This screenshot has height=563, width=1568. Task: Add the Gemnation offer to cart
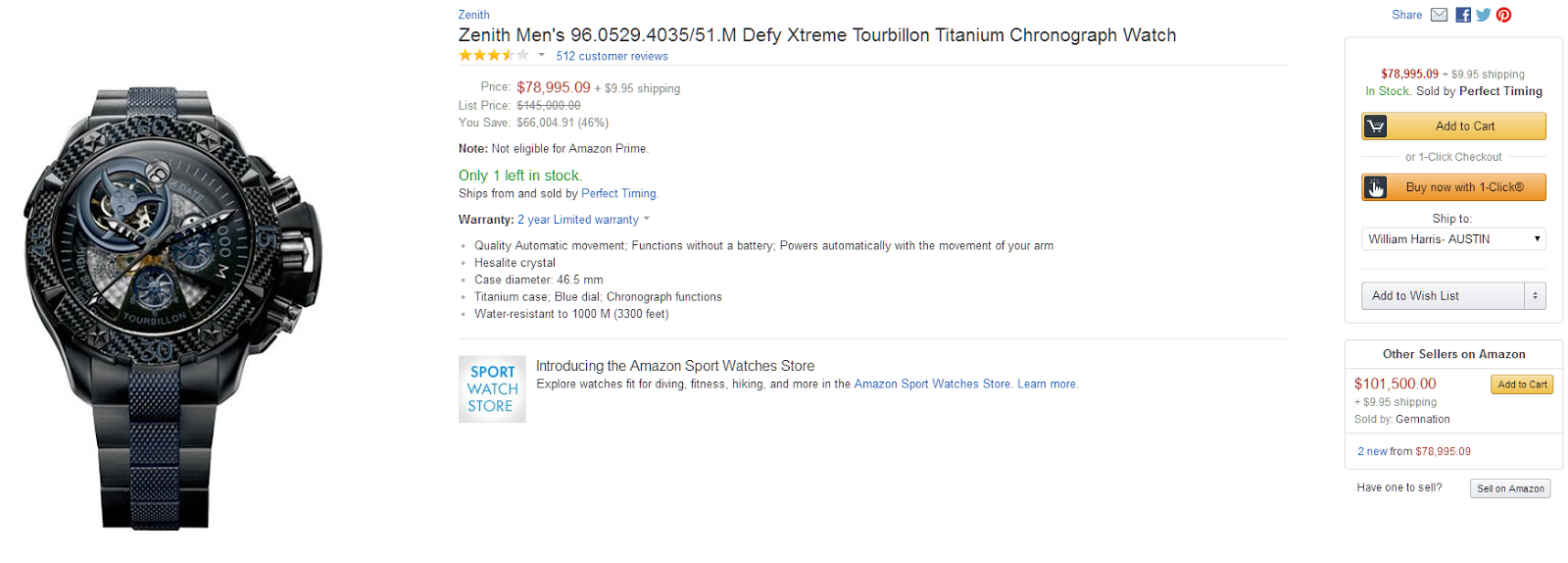point(1522,384)
